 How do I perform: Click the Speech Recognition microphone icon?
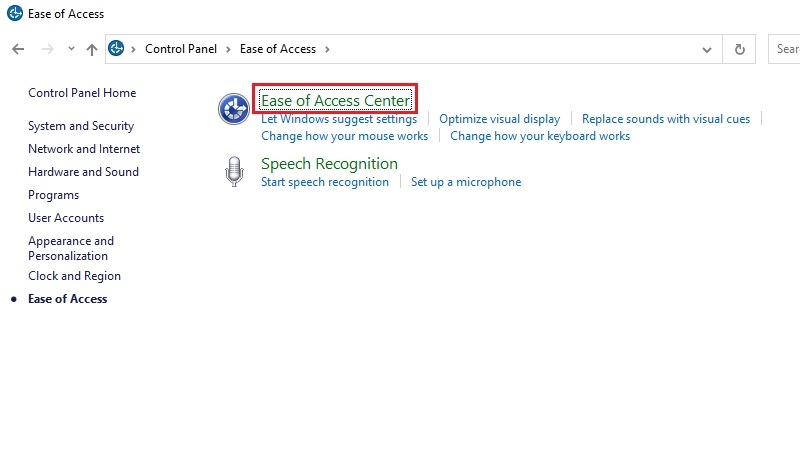click(x=234, y=172)
